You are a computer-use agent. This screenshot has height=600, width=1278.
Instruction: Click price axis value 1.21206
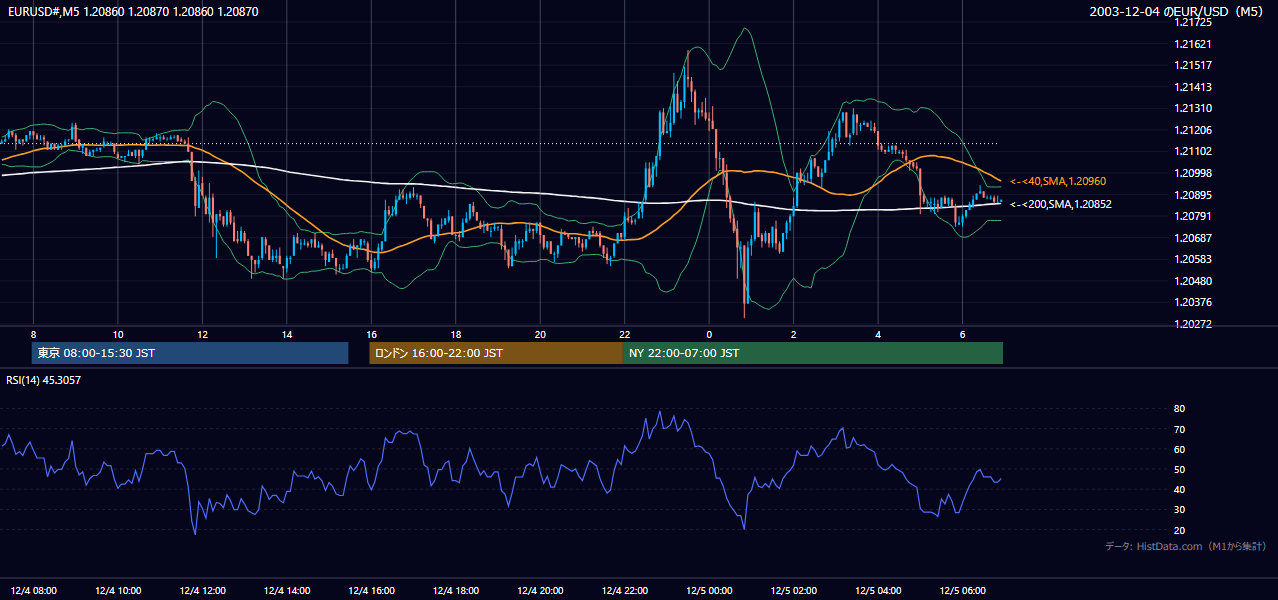(1195, 130)
